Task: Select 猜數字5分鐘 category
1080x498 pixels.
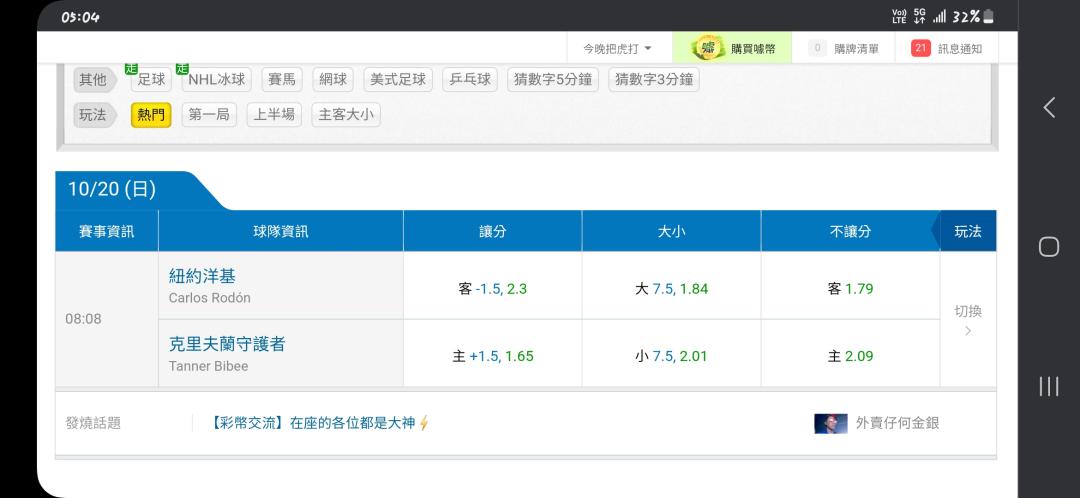Action: [x=553, y=79]
